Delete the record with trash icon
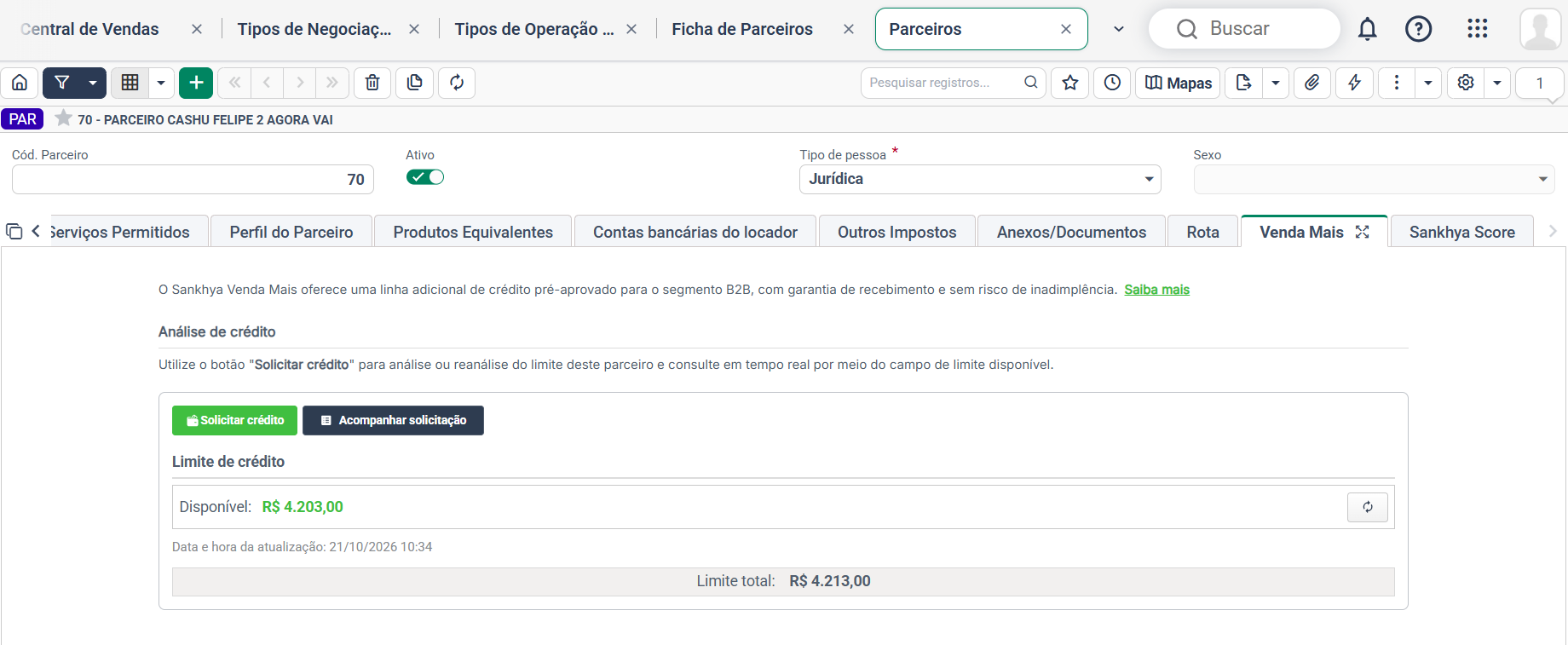Screen dimensions: 1568x645 pos(372,83)
